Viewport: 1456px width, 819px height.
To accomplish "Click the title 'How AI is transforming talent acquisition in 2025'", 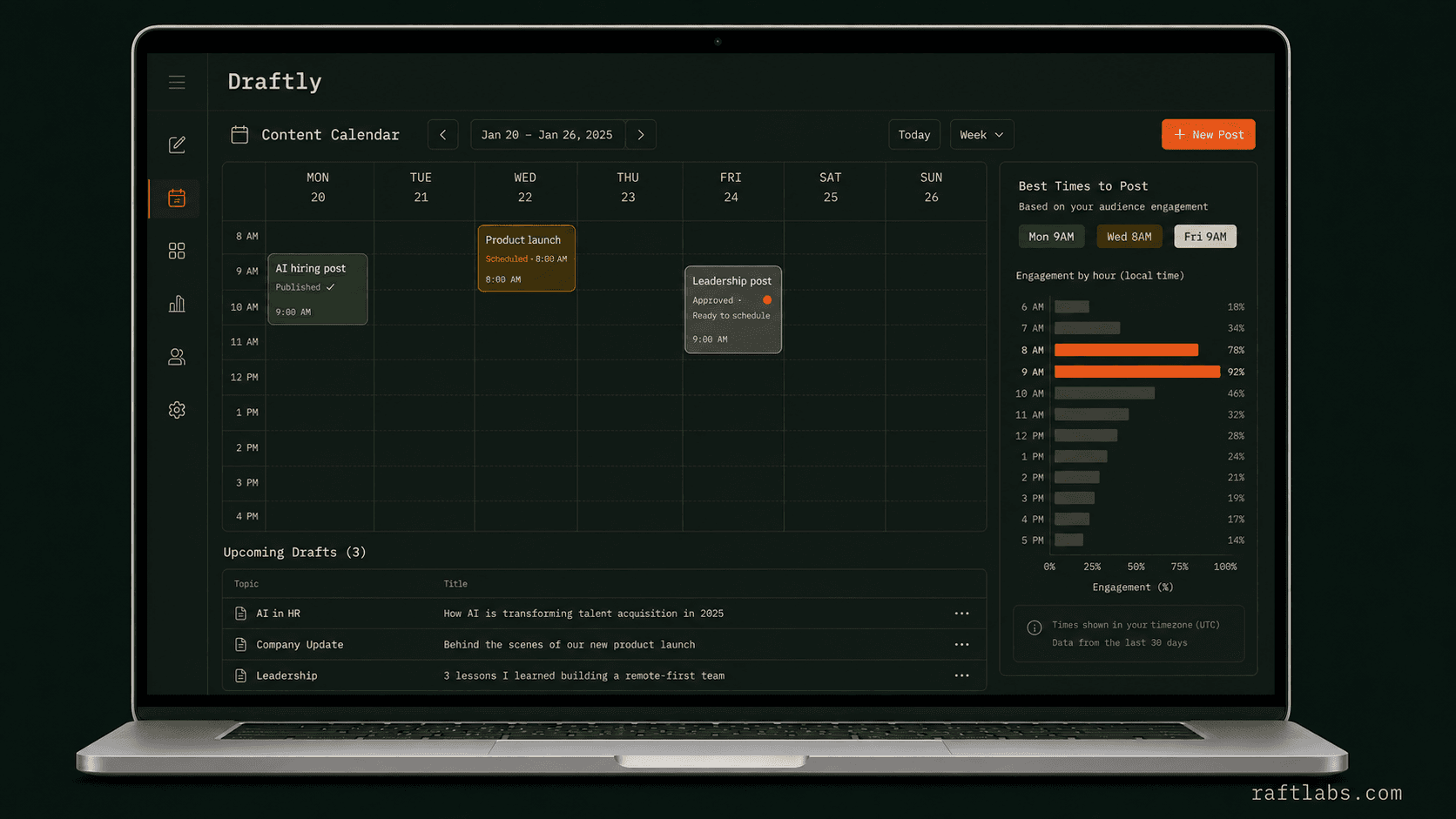I will [583, 614].
